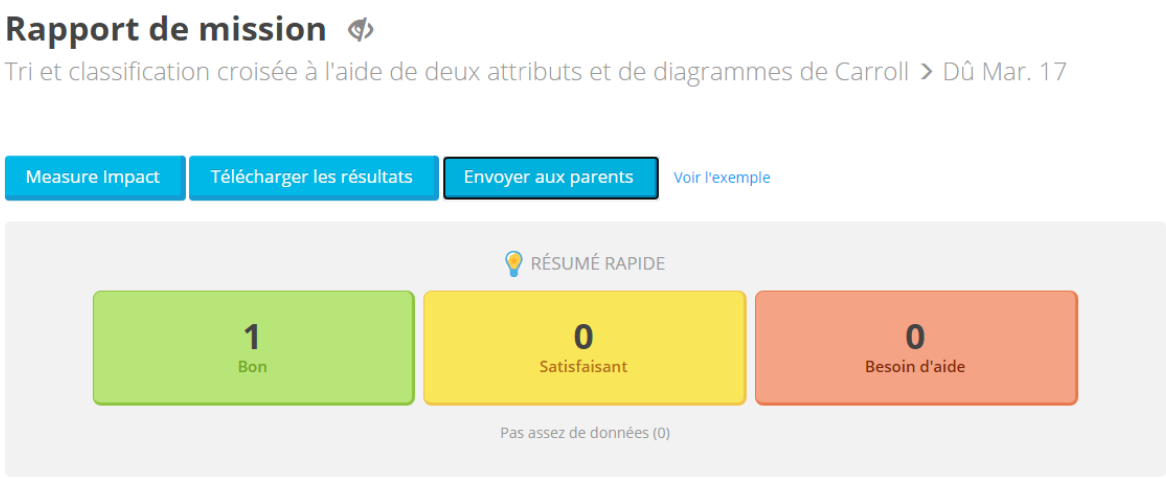Click the Rapport de mission heading
1166x478 pixels.
click(x=166, y=30)
